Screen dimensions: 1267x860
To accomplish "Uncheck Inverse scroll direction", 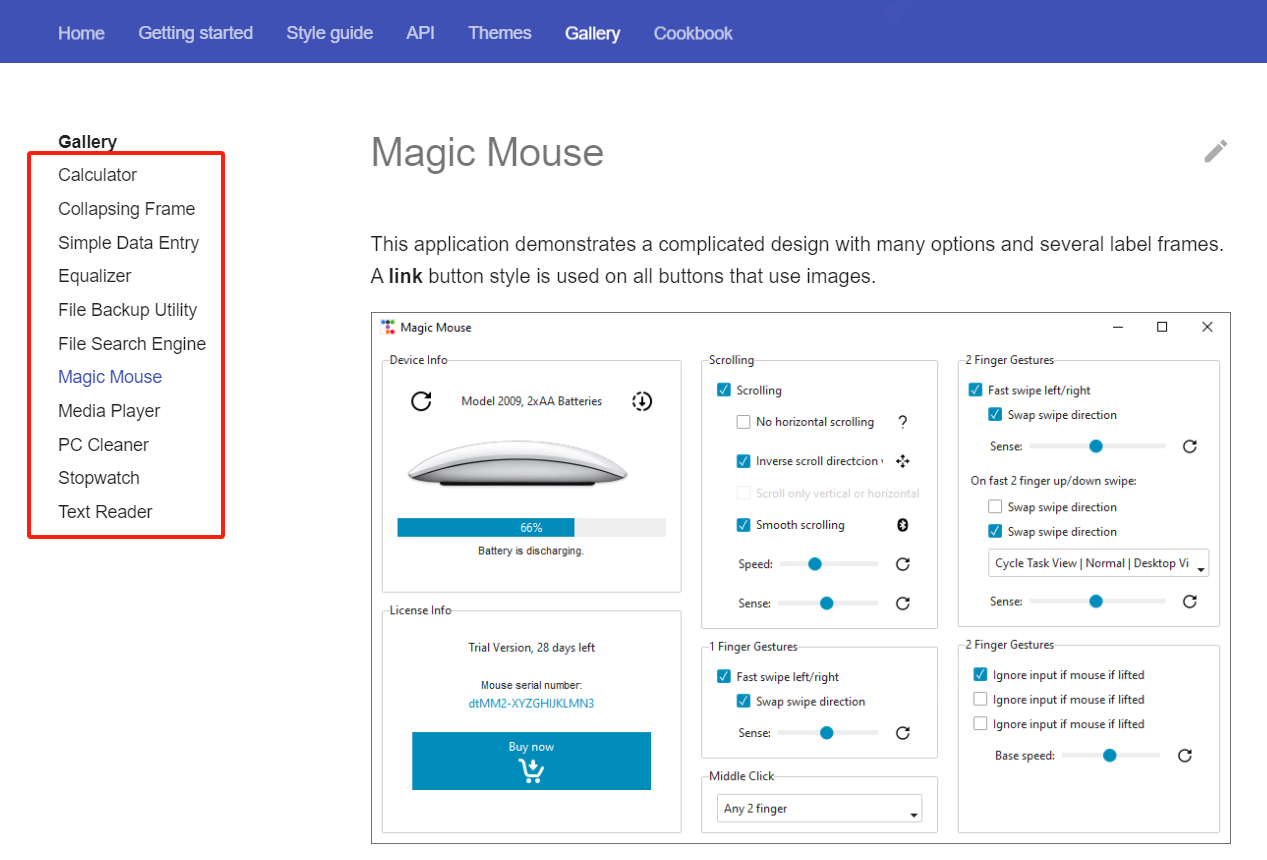I will [x=743, y=461].
